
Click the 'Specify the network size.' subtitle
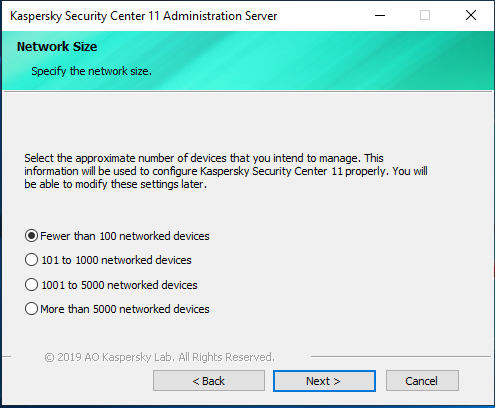click(92, 71)
